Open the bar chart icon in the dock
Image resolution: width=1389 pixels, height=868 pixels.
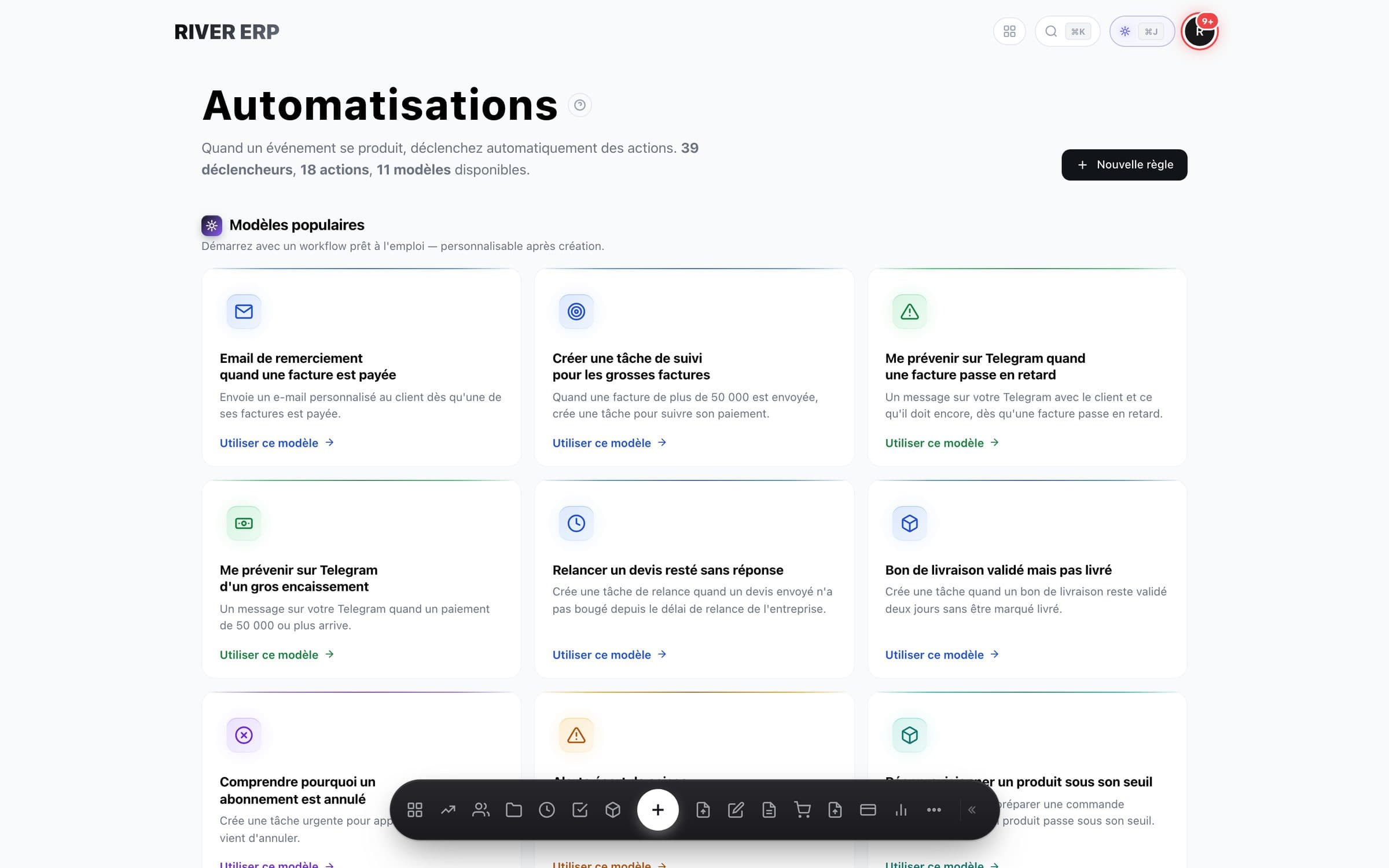point(901,810)
